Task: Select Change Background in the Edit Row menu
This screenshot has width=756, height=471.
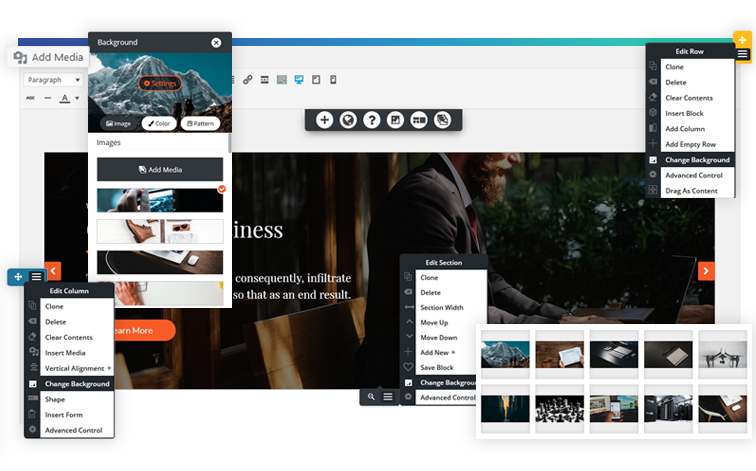Action: pyautogui.click(x=698, y=160)
